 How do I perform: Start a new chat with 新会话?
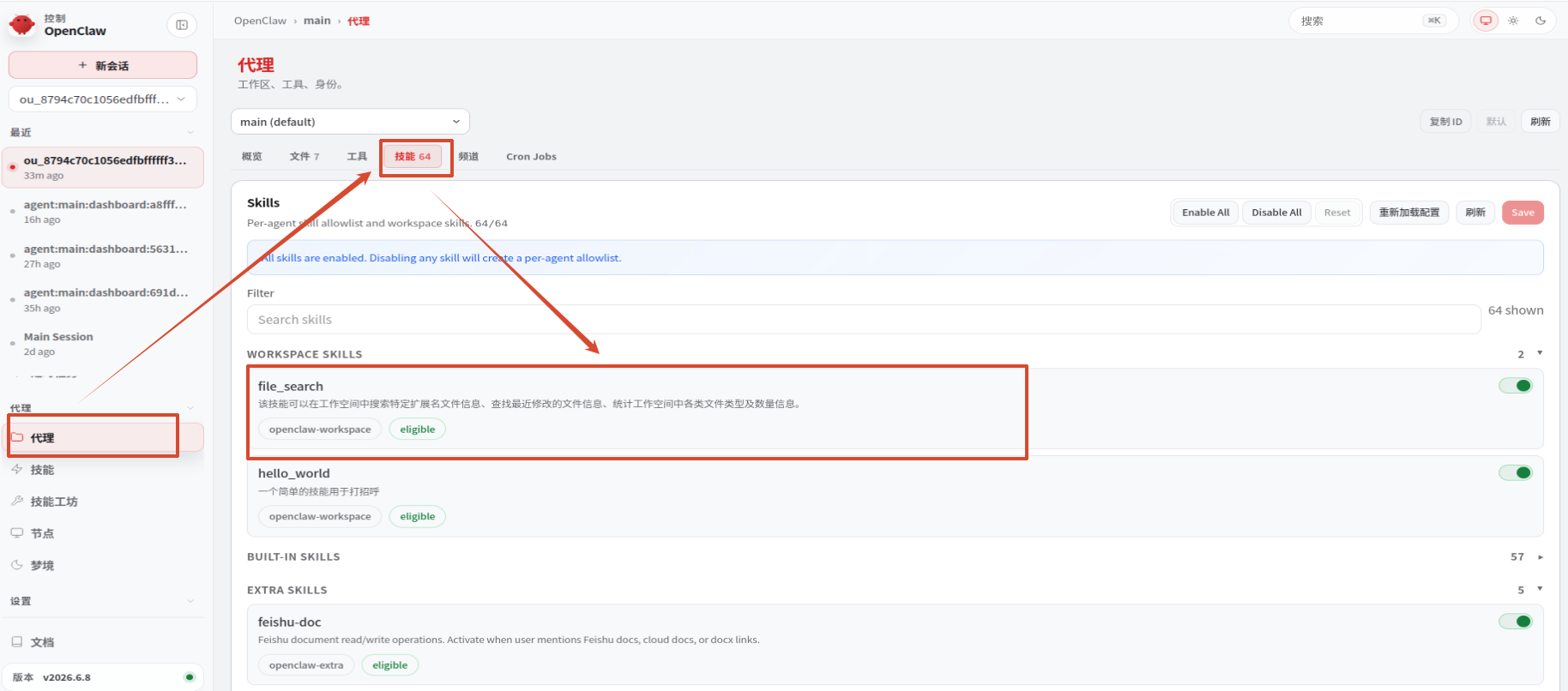[x=103, y=65]
